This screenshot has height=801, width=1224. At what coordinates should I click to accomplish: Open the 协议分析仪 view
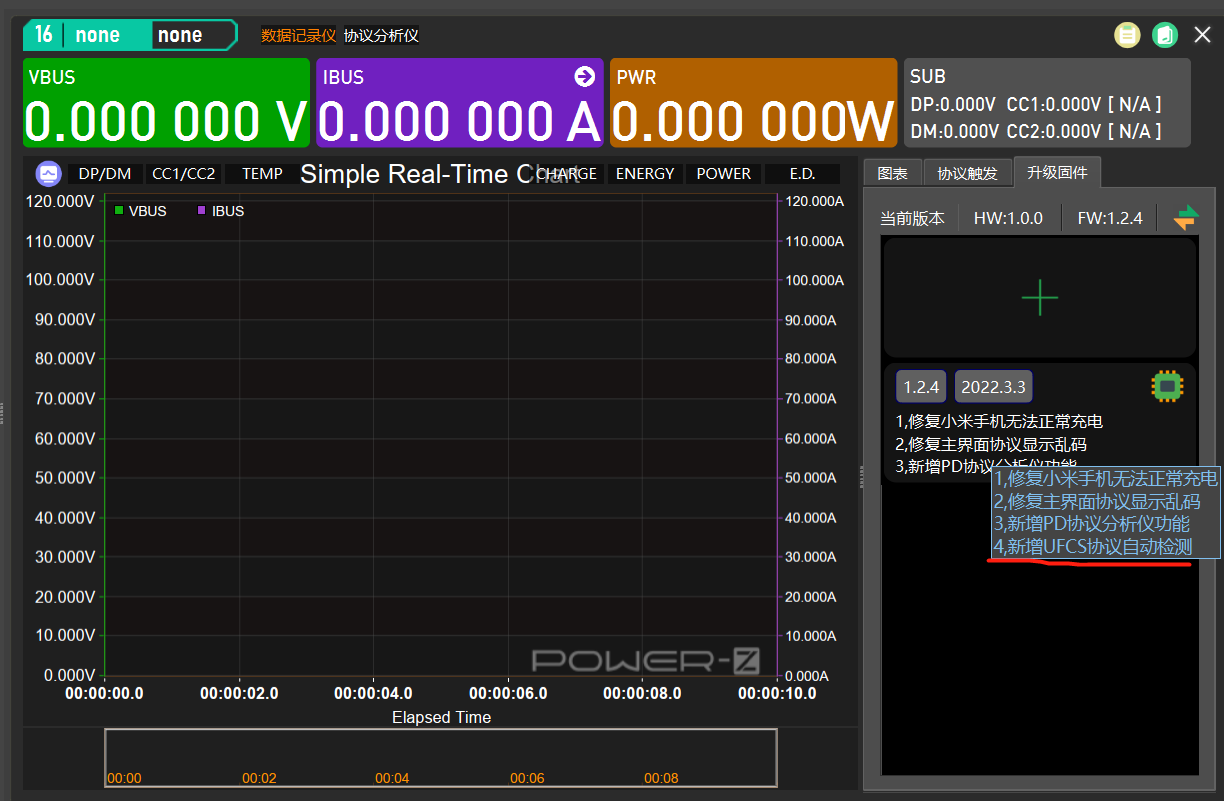pyautogui.click(x=381, y=36)
